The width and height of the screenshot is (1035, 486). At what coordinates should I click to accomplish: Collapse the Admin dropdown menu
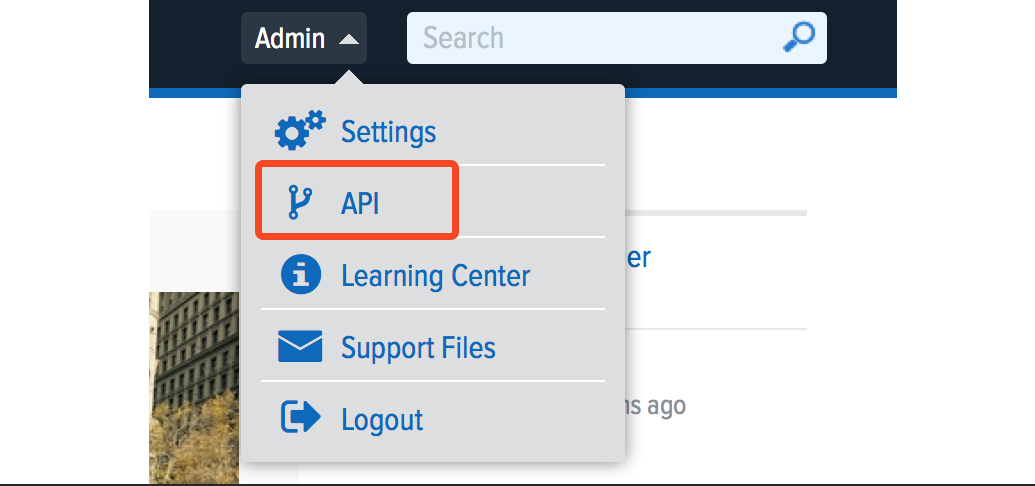[304, 39]
